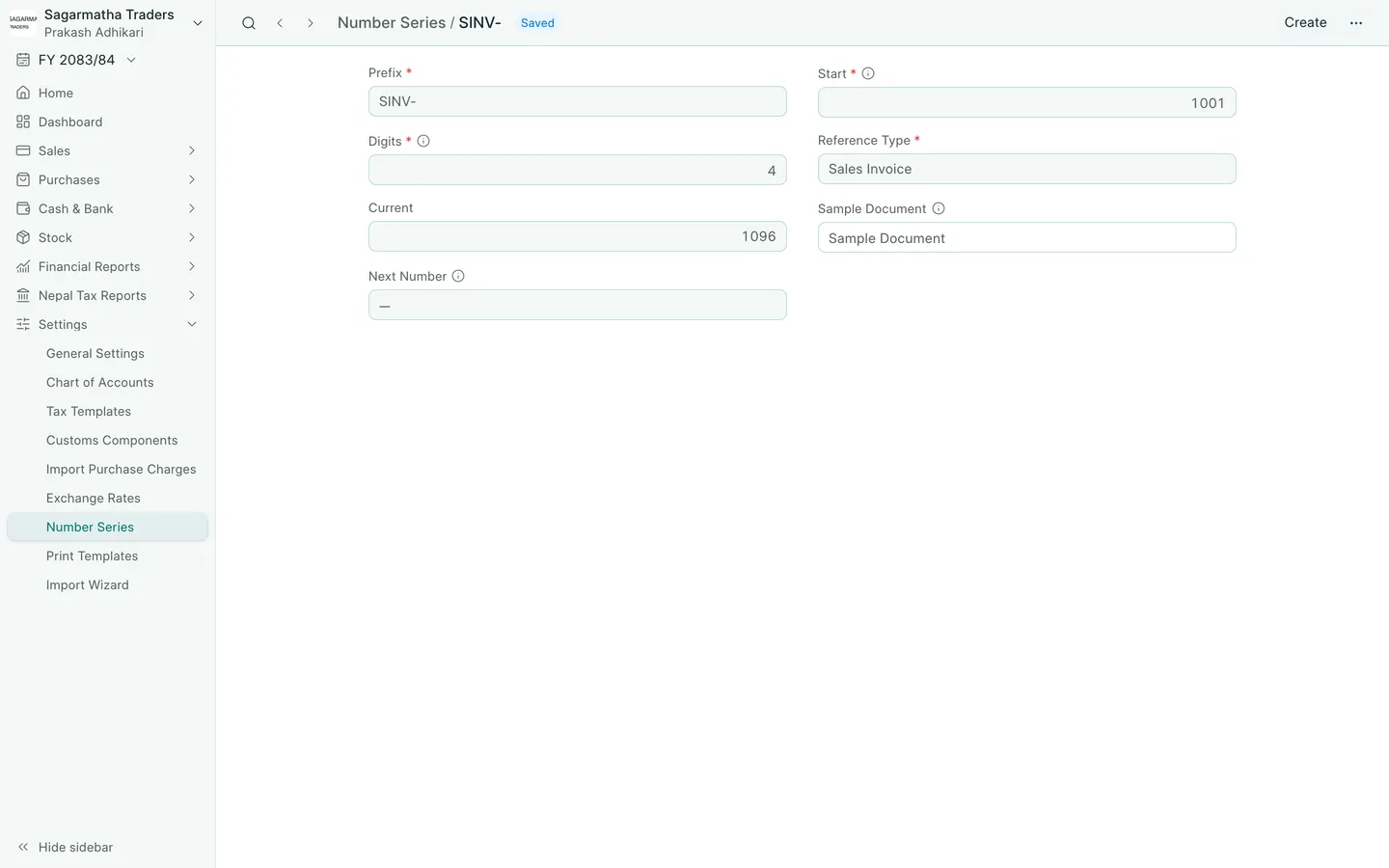The height and width of the screenshot is (868, 1389).
Task: Click the Stock box icon
Action: click(23, 237)
